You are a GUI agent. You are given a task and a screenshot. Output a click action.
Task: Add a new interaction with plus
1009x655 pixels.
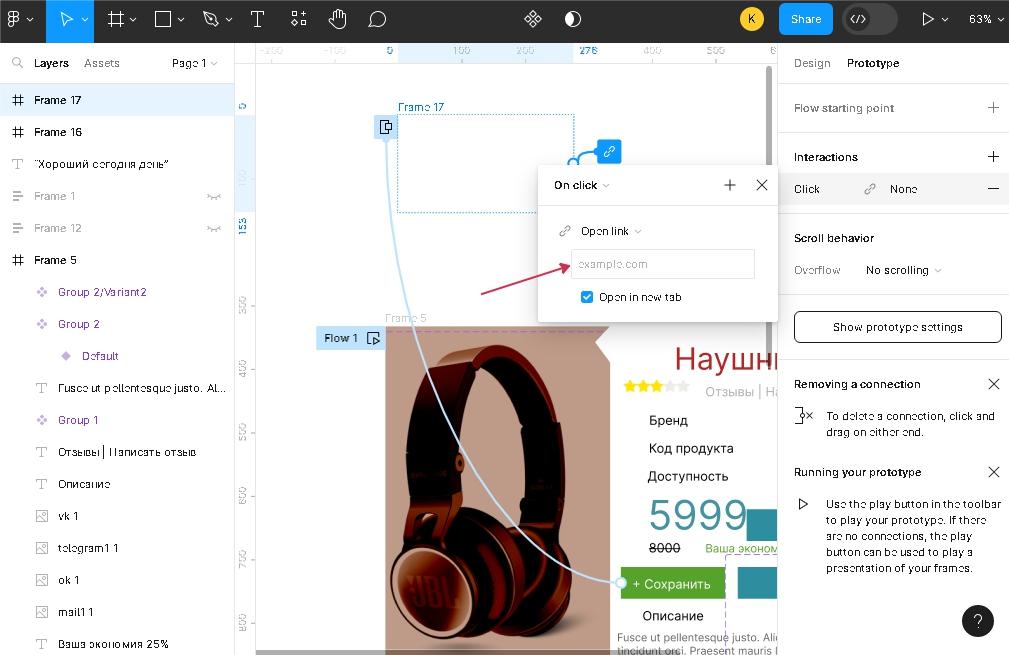(993, 157)
